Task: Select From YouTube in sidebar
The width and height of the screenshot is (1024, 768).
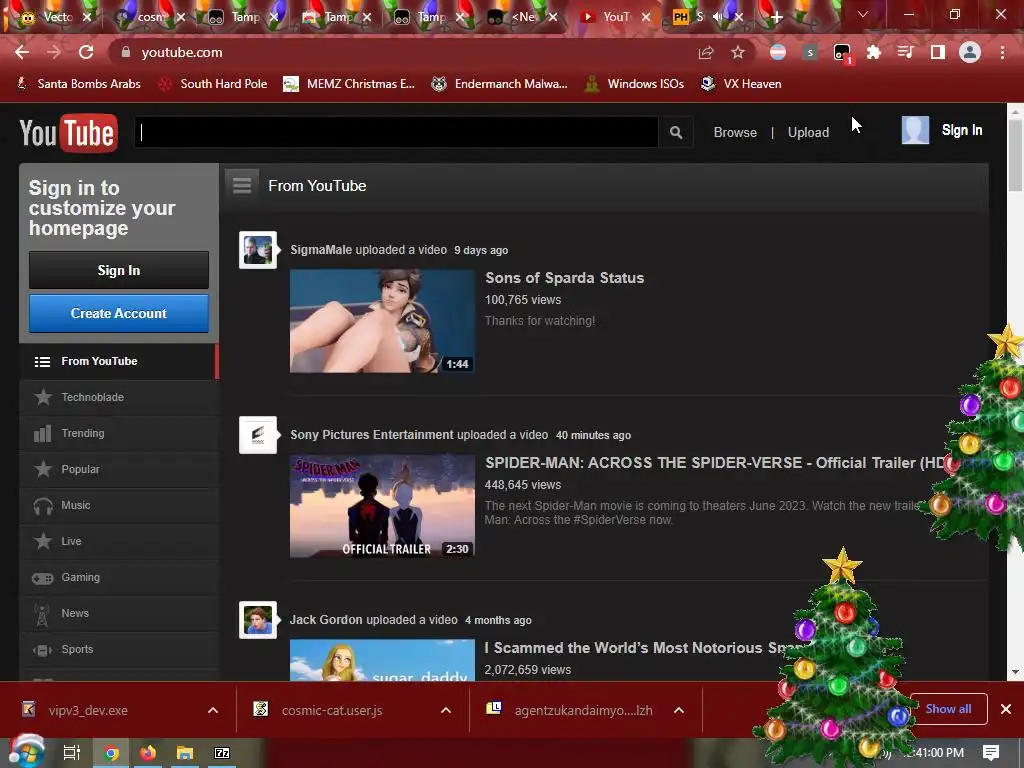Action: 119,361
